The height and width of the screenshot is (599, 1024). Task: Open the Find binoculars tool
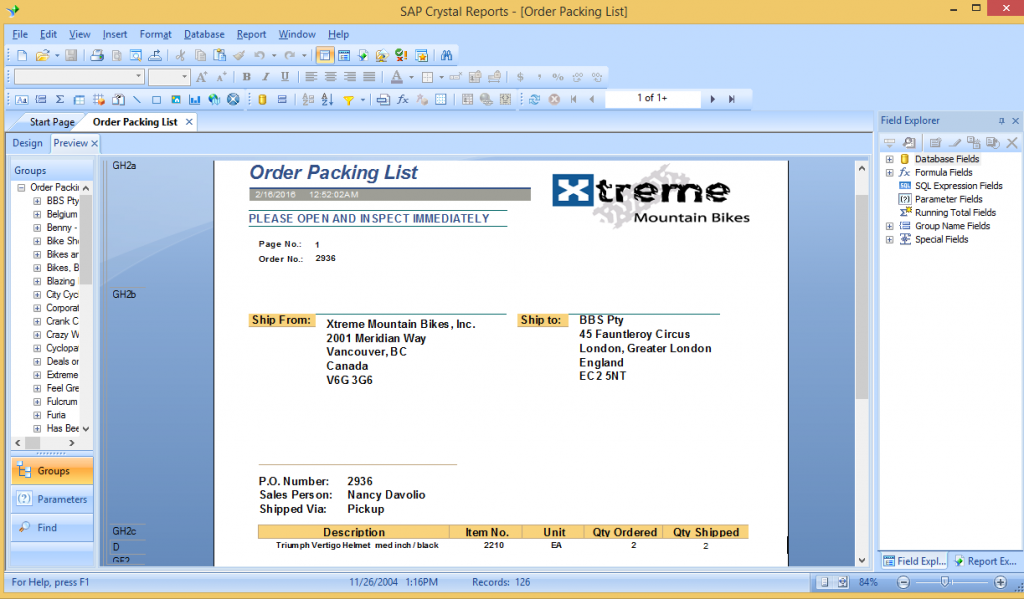446,56
